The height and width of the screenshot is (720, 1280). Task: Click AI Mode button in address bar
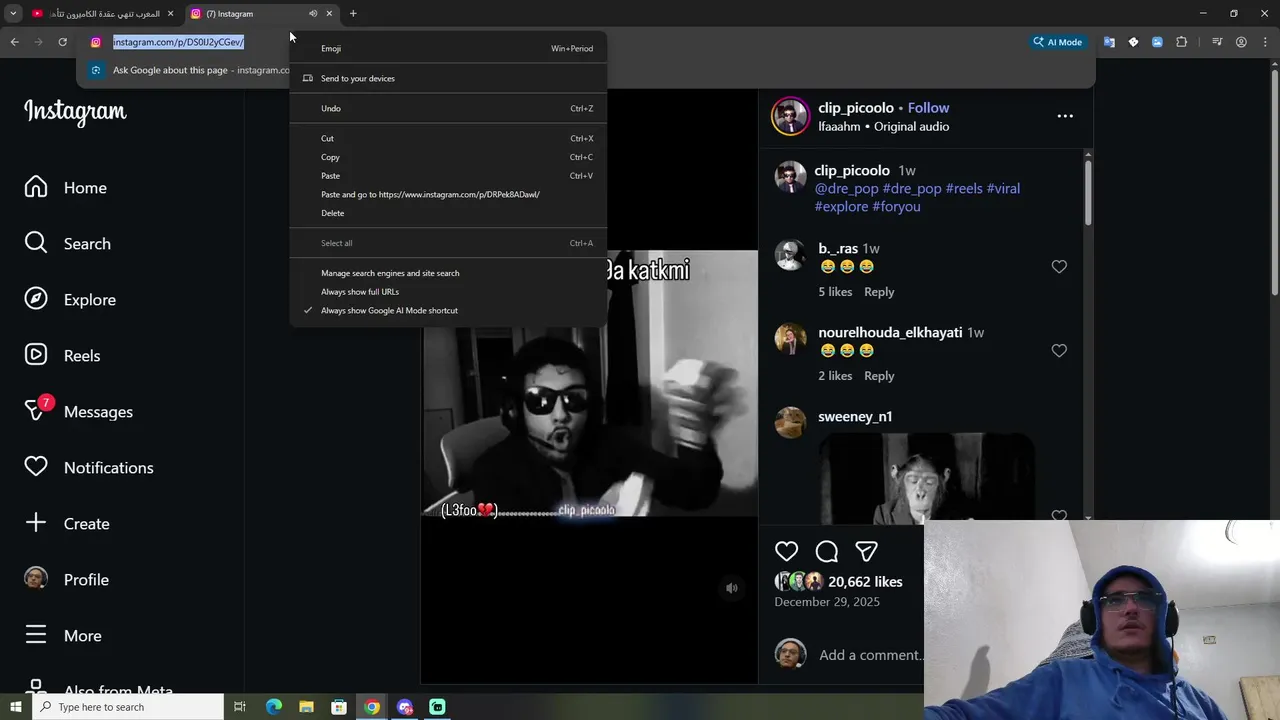pos(1058,42)
